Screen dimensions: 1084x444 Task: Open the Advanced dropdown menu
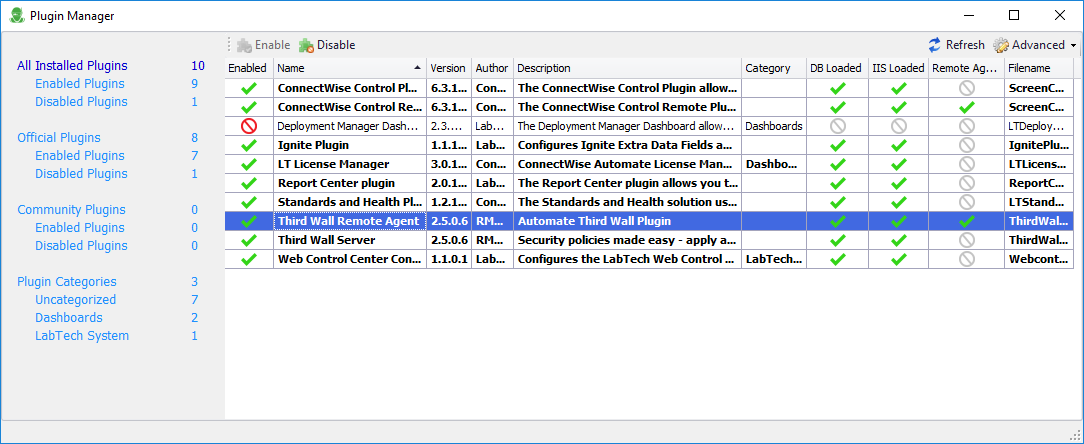[x=1034, y=45]
